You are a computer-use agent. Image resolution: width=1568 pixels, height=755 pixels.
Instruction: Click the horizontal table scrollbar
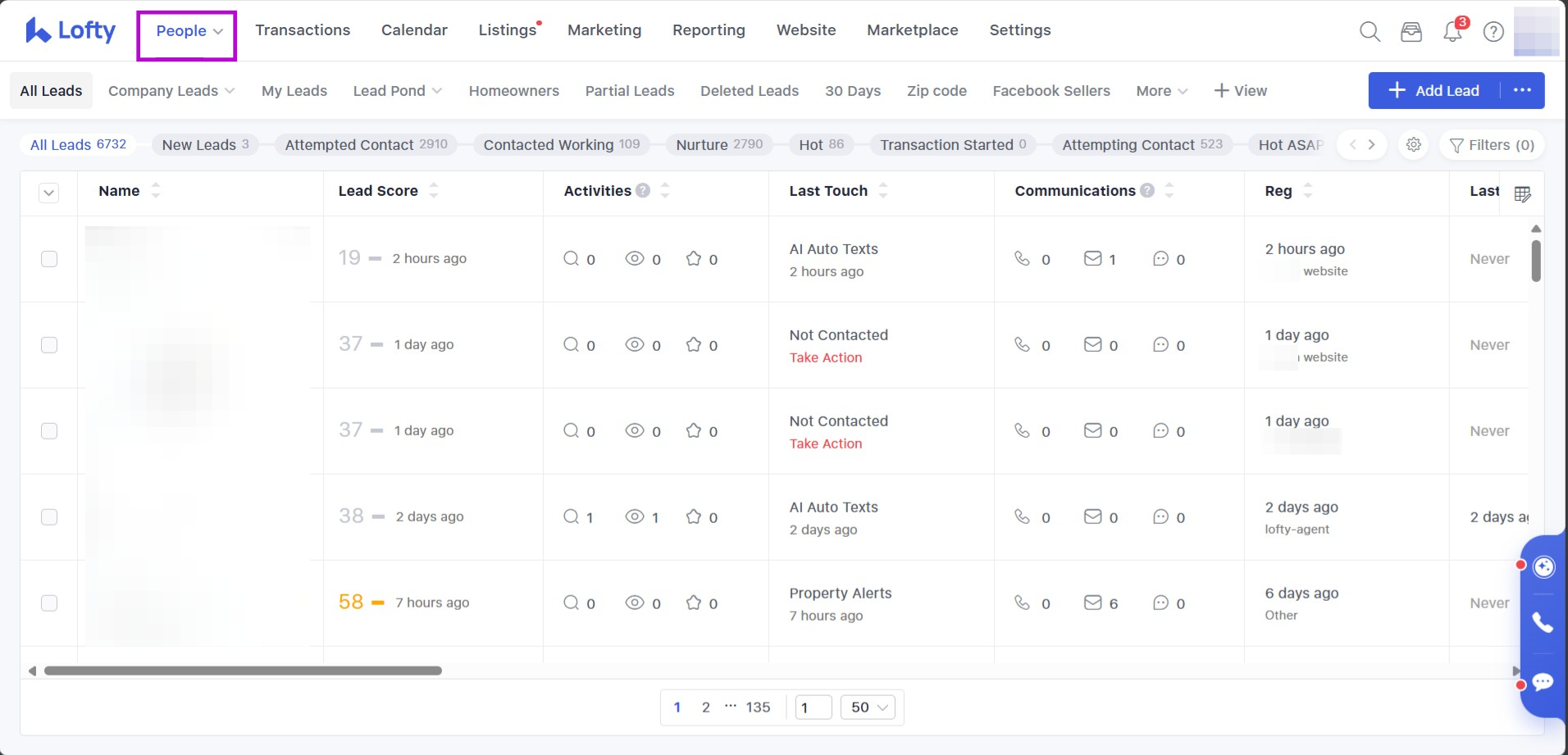[x=243, y=671]
